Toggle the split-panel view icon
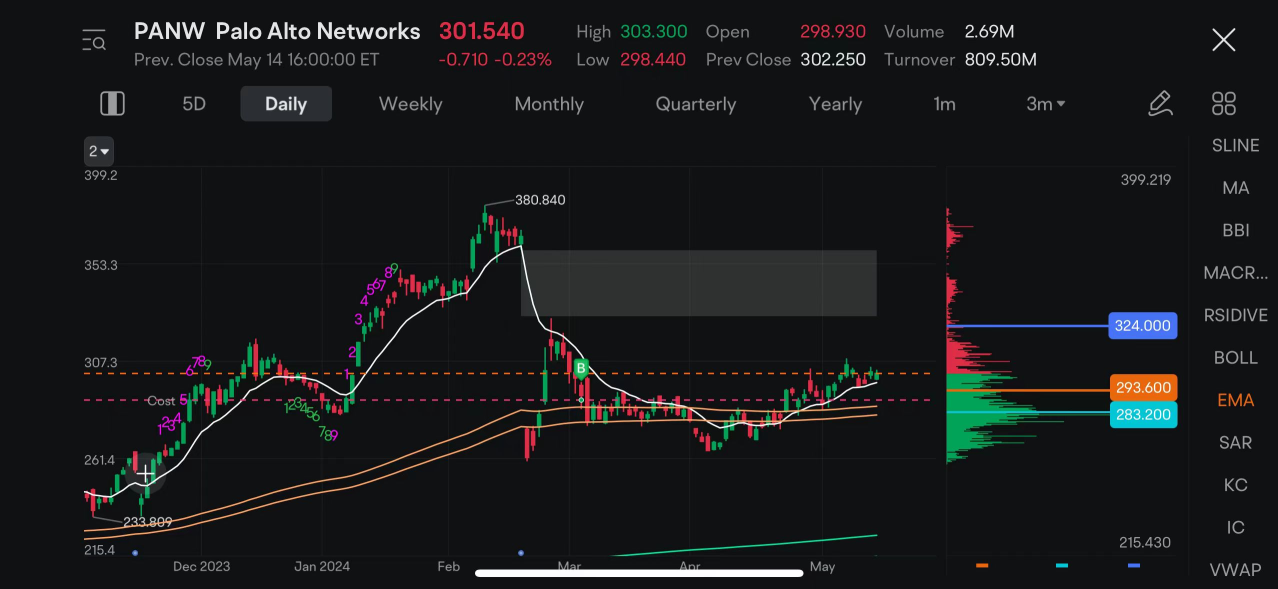The width and height of the screenshot is (1278, 589). pos(112,103)
